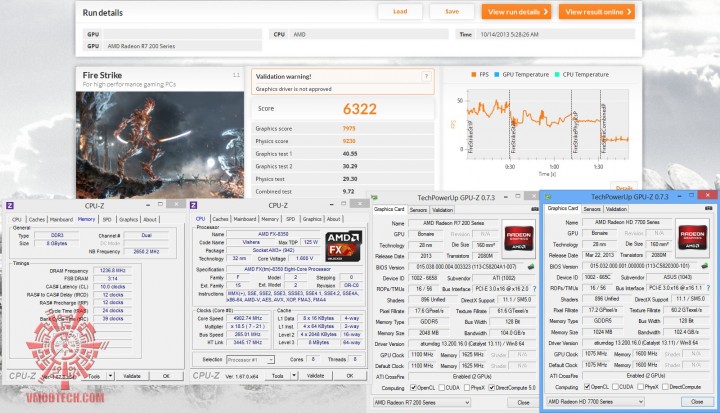Select Memory tab in CPU-Z CPU window
720x413 pixels.
pos(270,219)
